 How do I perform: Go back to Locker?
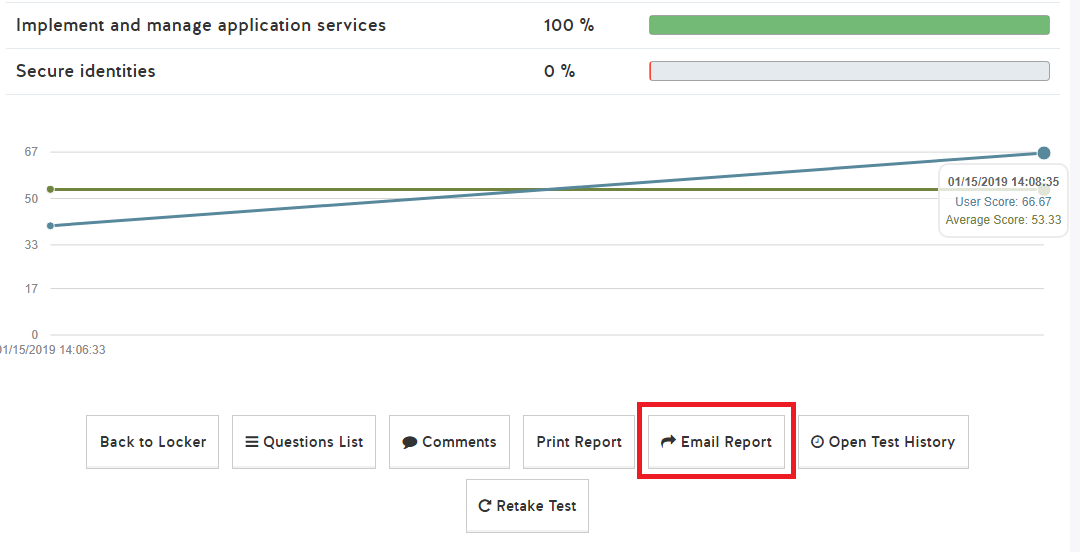click(x=153, y=442)
